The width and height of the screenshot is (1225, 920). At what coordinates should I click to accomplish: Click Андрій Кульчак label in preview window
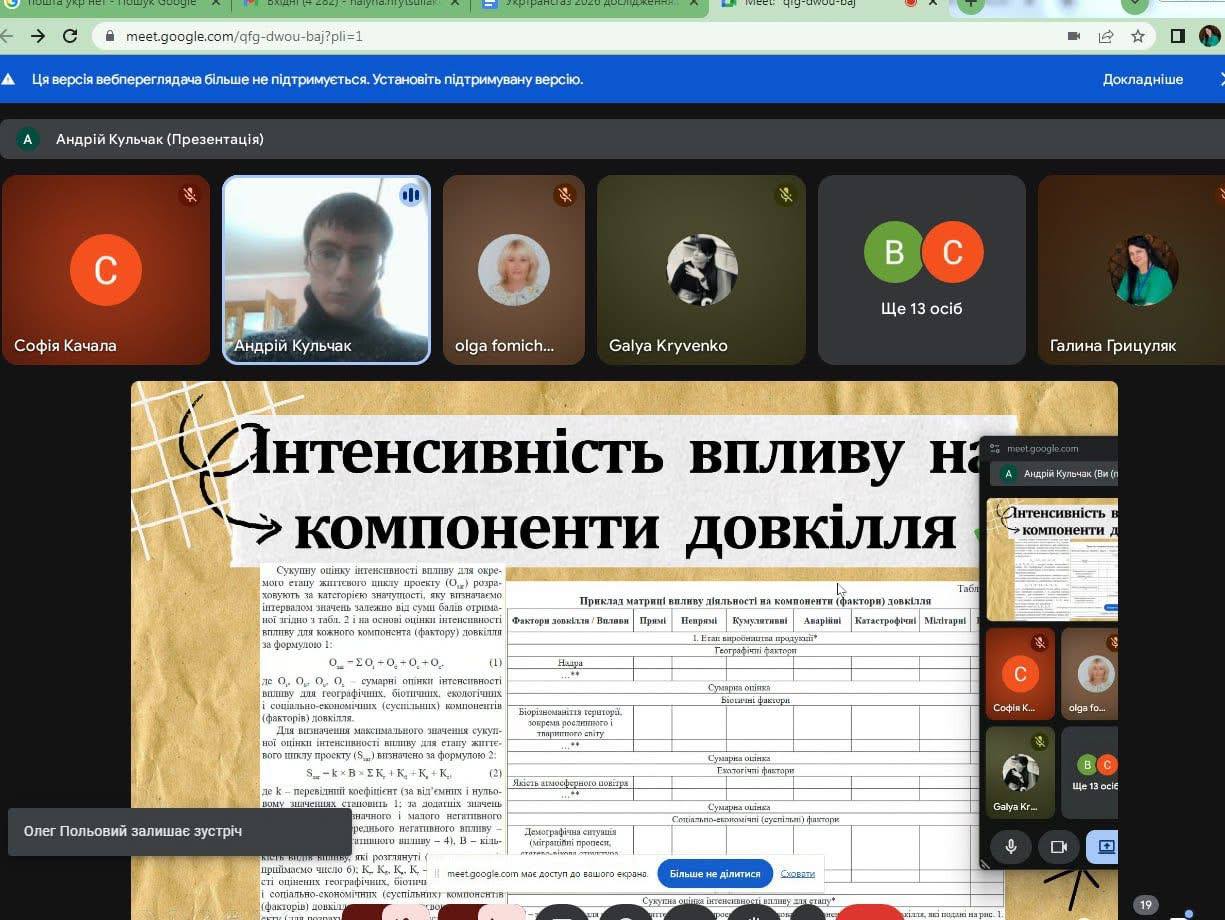(x=1070, y=474)
